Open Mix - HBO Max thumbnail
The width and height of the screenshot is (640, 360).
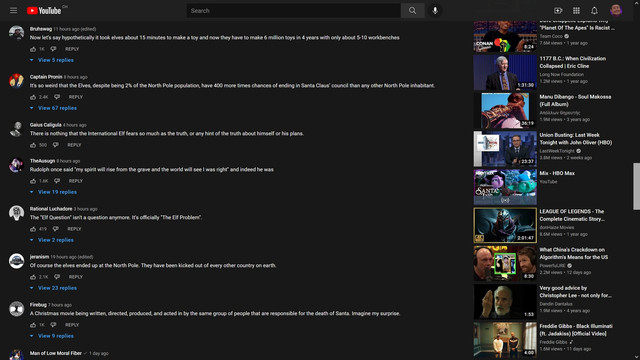point(505,187)
